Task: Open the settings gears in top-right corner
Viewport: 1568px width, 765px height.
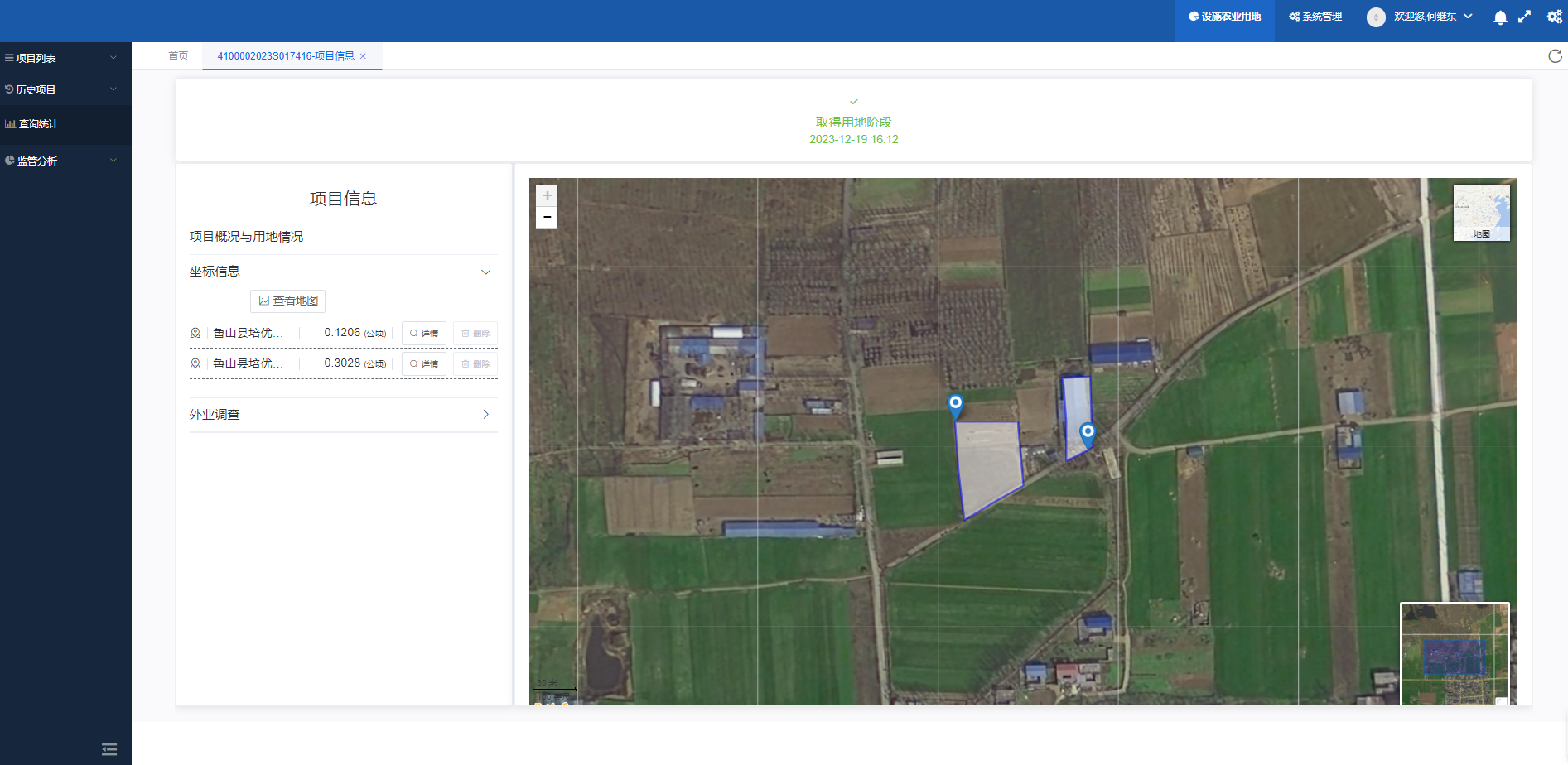Action: 1554,17
